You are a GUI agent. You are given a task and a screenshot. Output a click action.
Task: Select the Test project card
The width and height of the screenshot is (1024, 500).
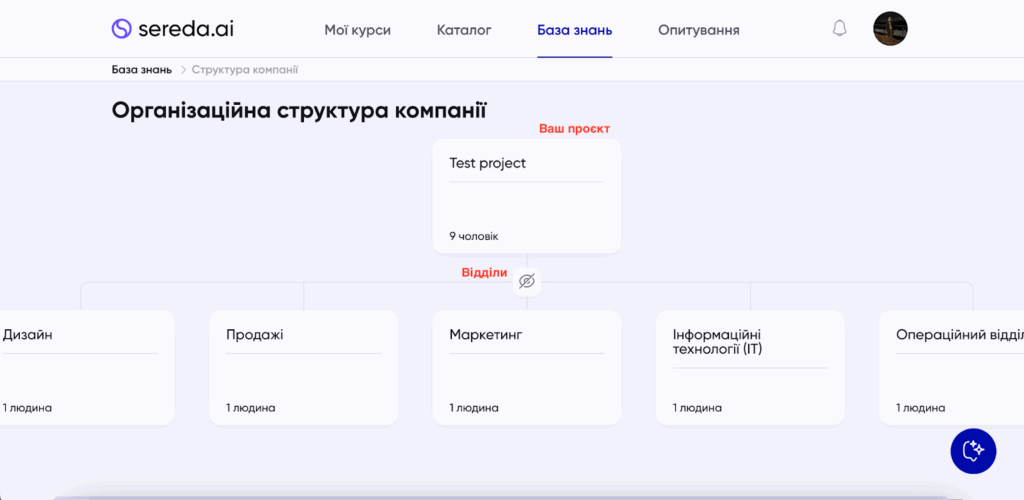click(x=526, y=195)
